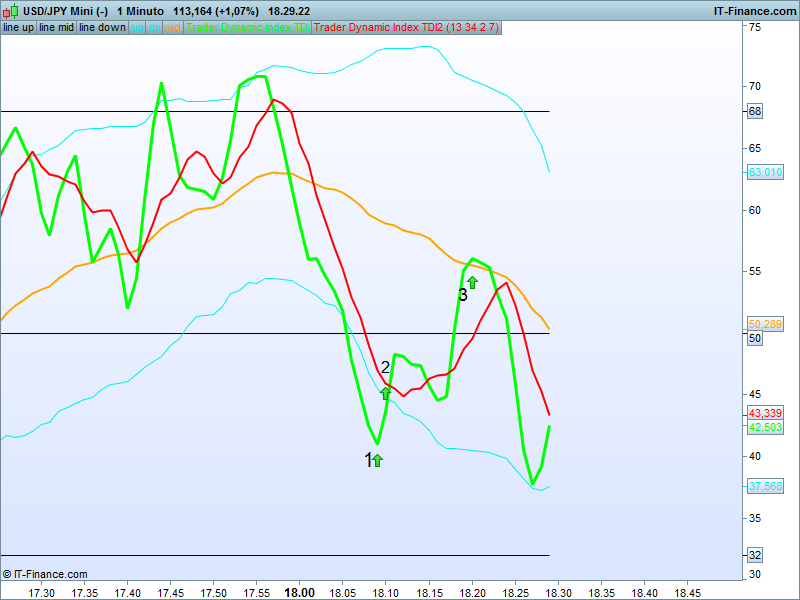Click the 40 value on the scale
Image resolution: width=800 pixels, height=600 pixels.
tap(755, 456)
